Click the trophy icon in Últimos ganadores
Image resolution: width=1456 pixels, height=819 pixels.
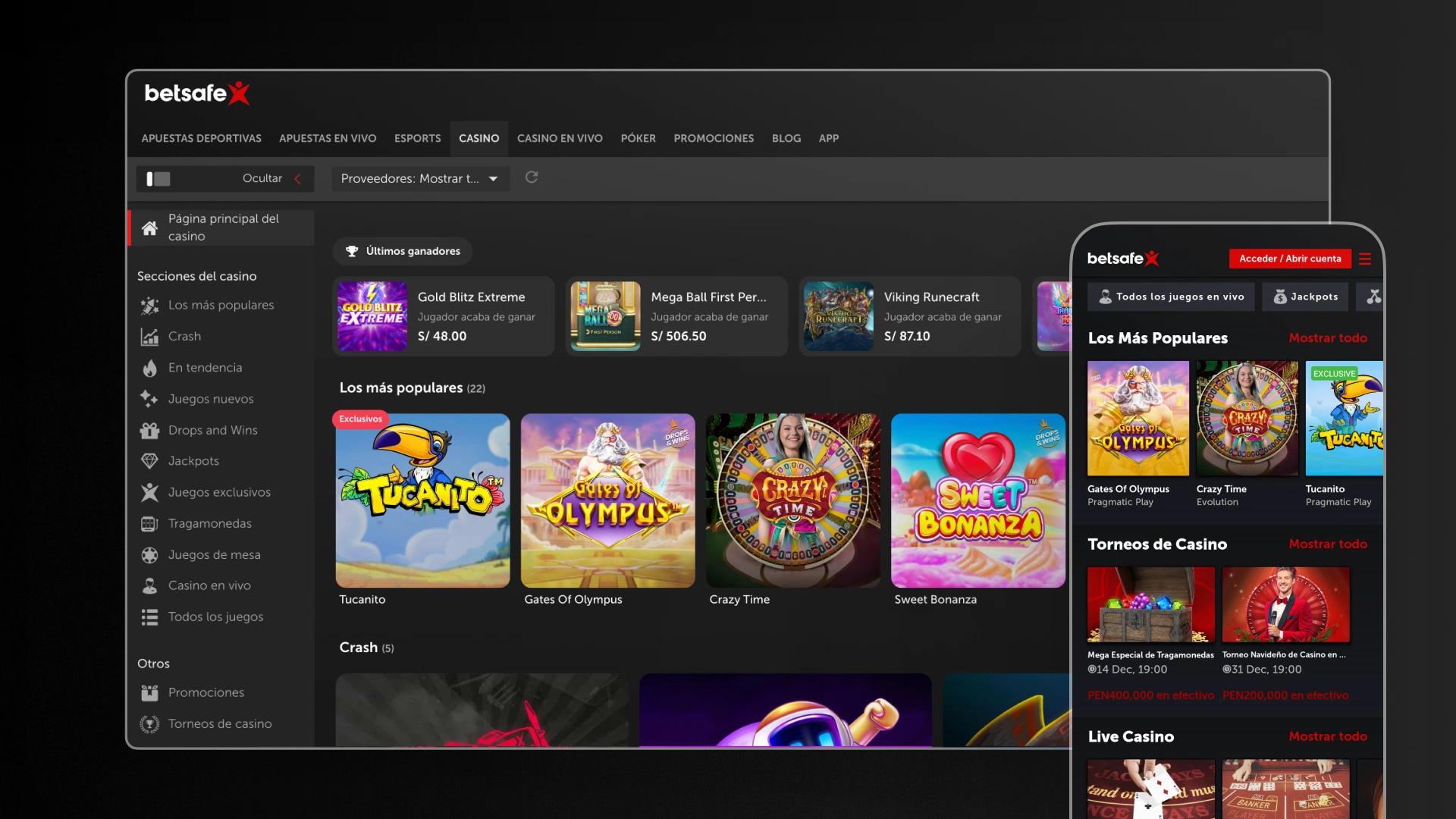point(352,251)
